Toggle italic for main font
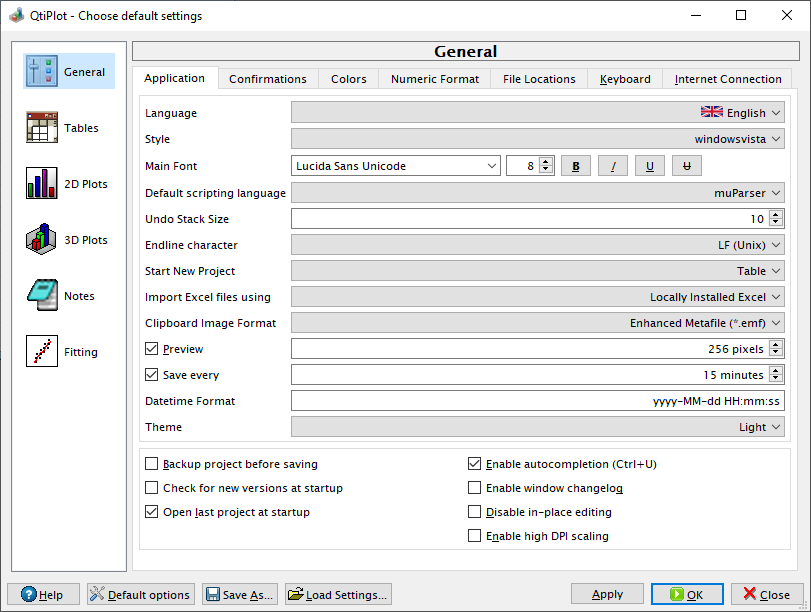 pos(613,166)
